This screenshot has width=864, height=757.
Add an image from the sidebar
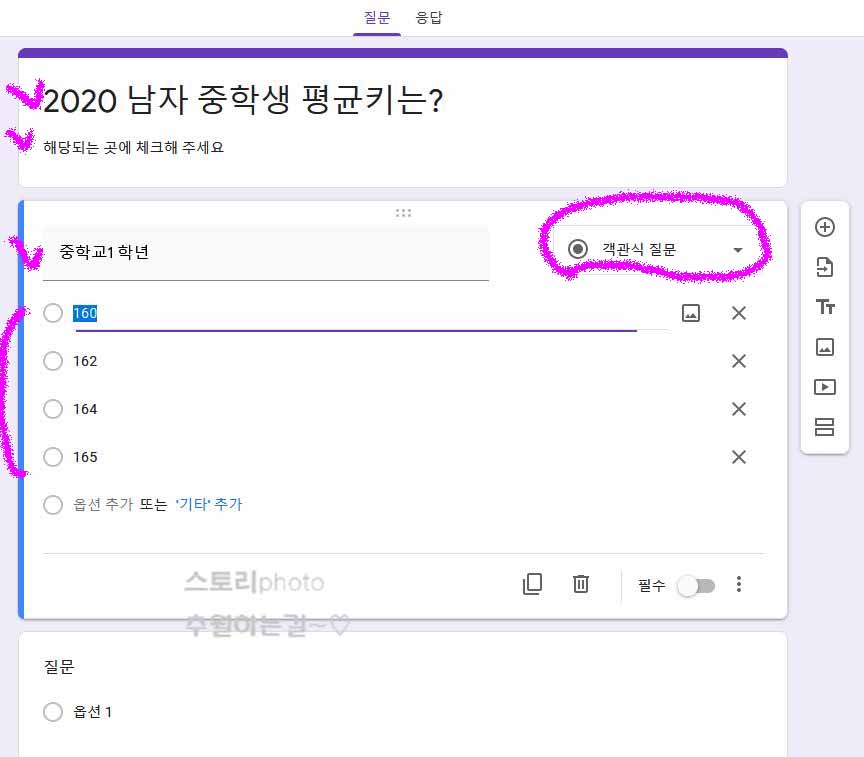(x=824, y=347)
